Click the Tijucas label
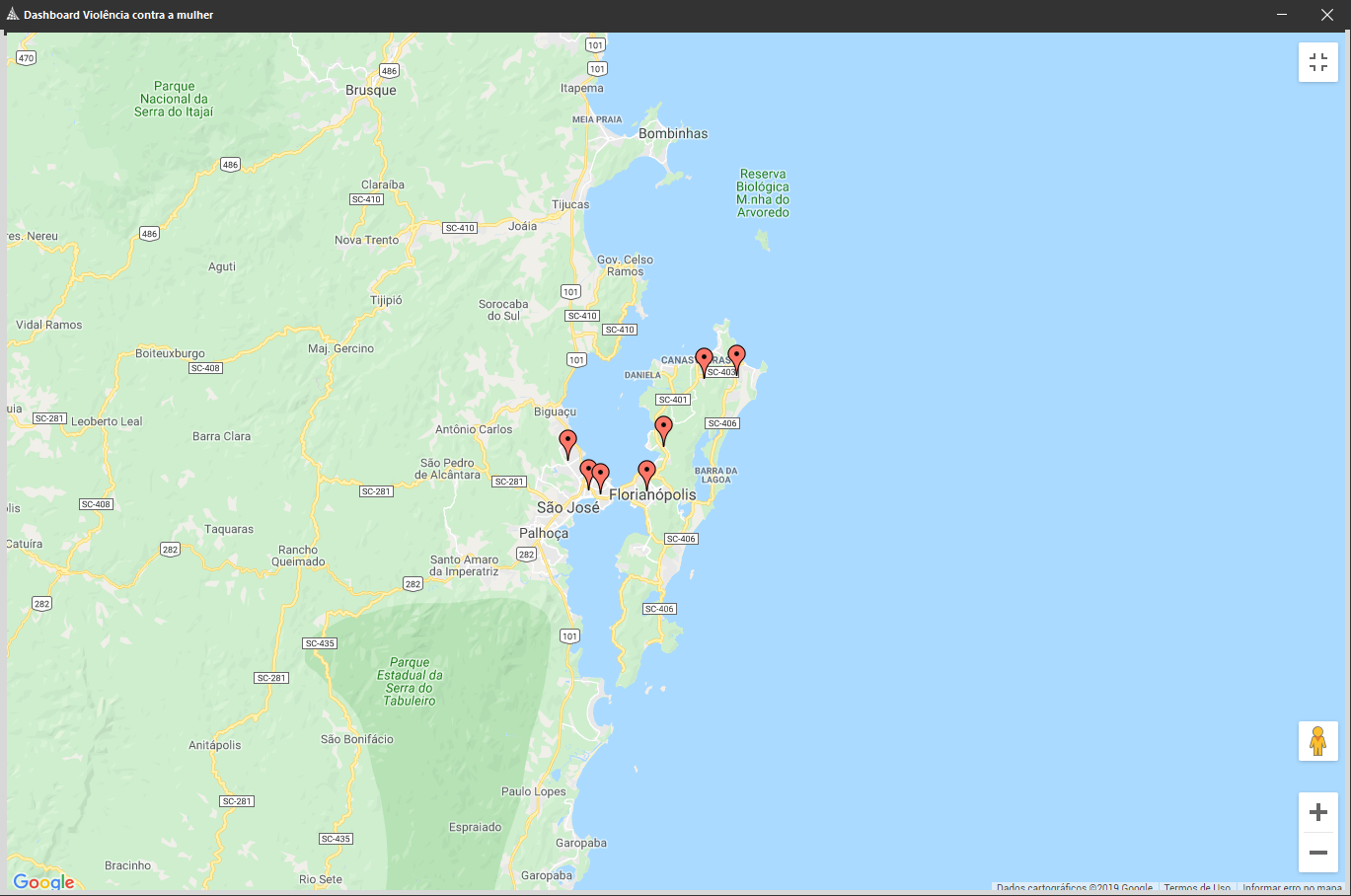Image resolution: width=1352 pixels, height=896 pixels. pyautogui.click(x=570, y=204)
